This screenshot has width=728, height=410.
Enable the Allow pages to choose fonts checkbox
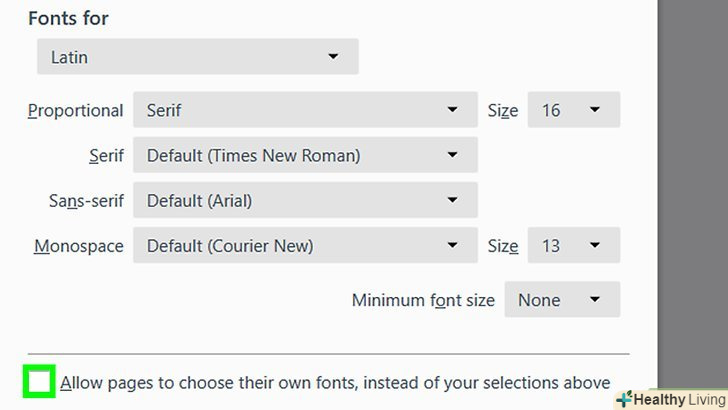(40, 382)
